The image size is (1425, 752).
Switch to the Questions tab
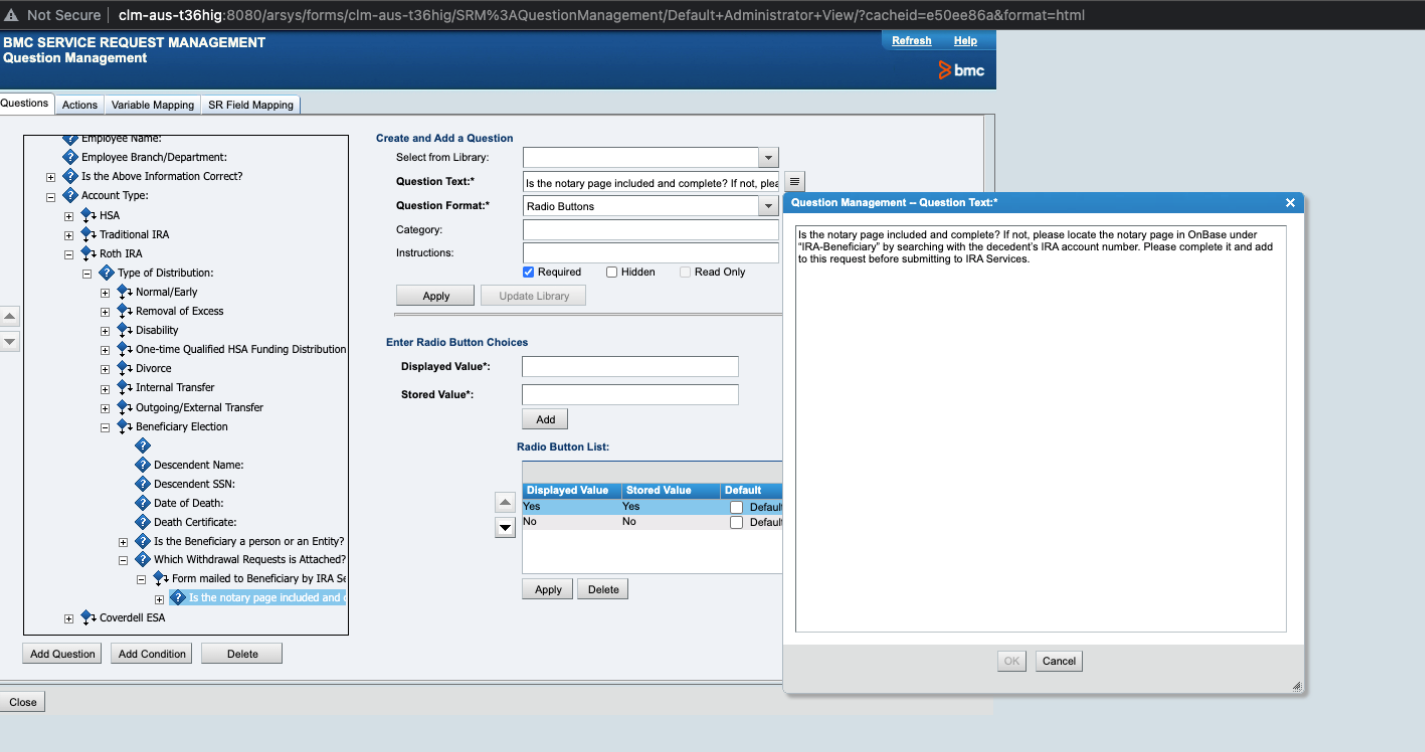coord(24,103)
